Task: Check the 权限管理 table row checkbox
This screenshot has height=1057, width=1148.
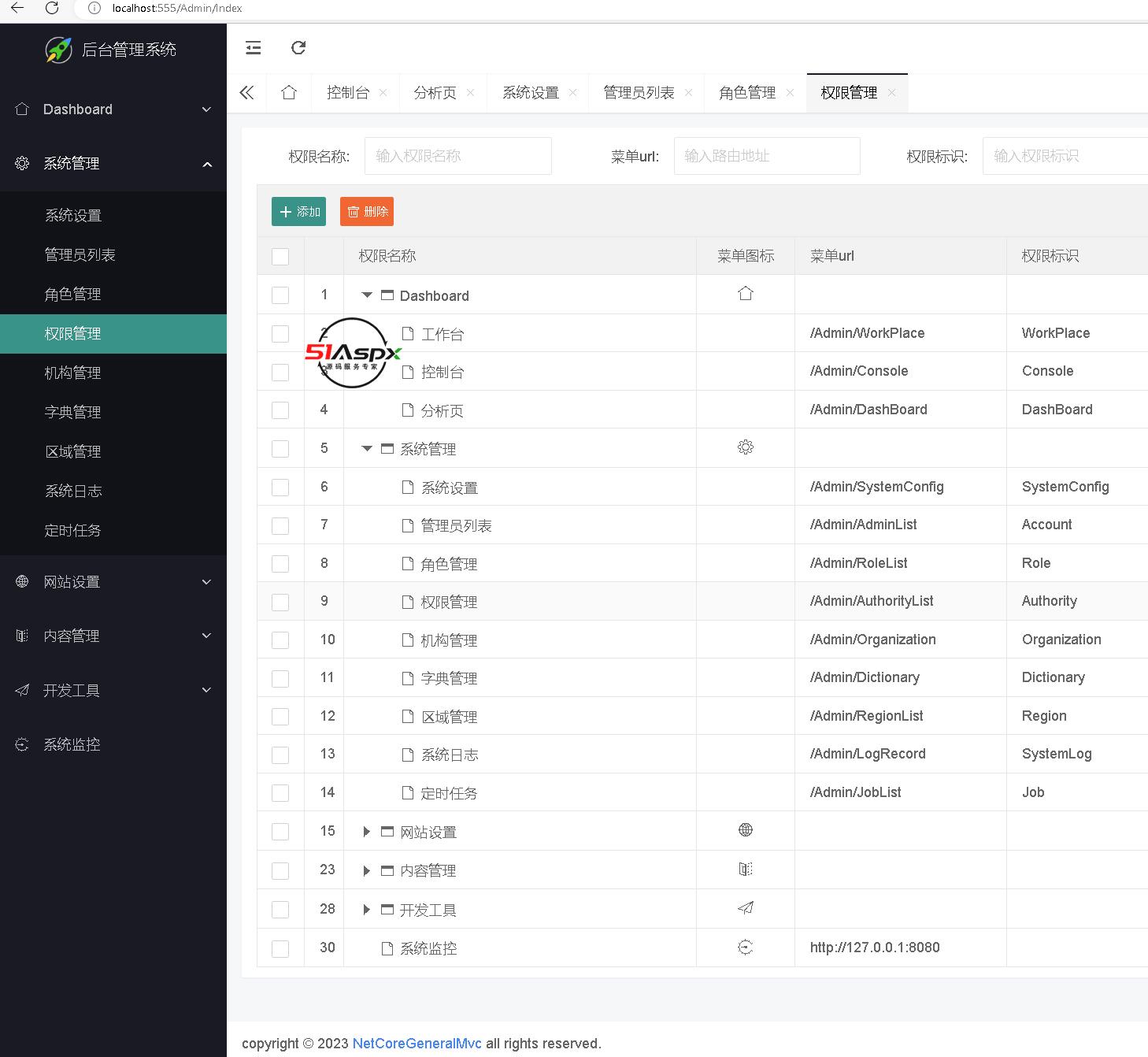Action: click(280, 602)
